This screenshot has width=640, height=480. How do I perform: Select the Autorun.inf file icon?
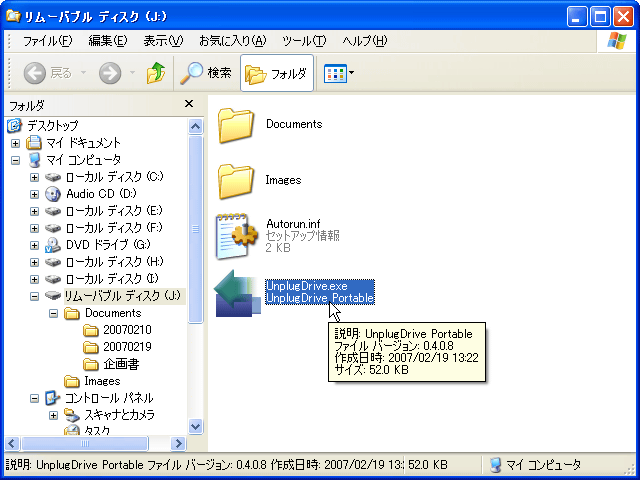(x=237, y=236)
